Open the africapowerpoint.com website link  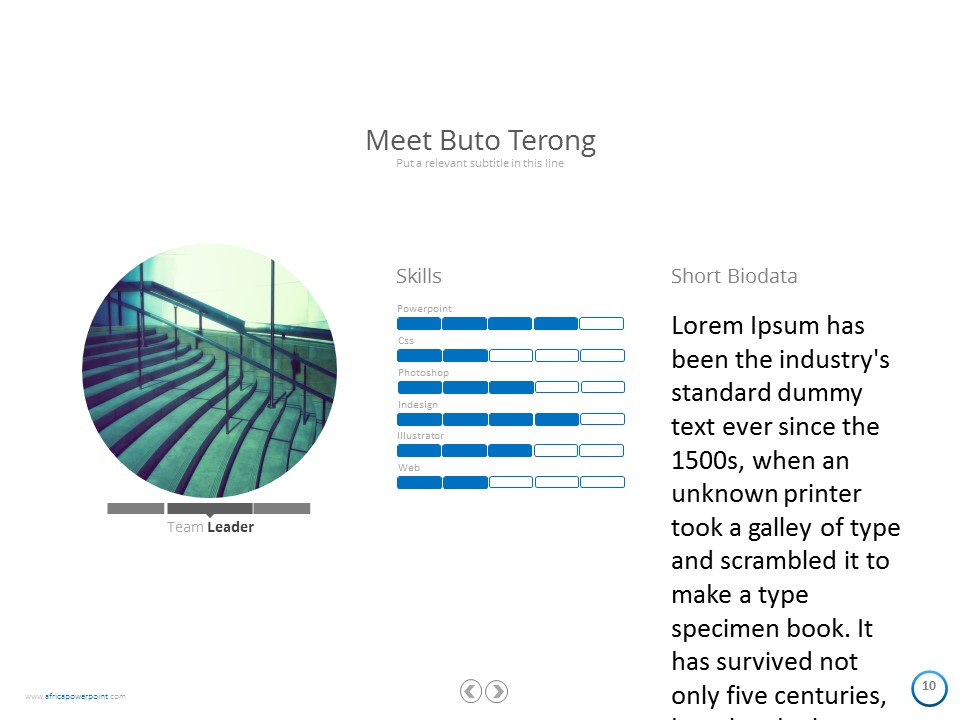[76, 696]
